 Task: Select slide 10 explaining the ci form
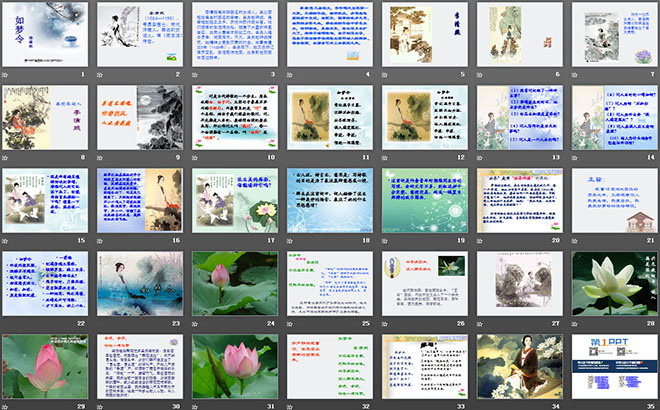[x=235, y=117]
